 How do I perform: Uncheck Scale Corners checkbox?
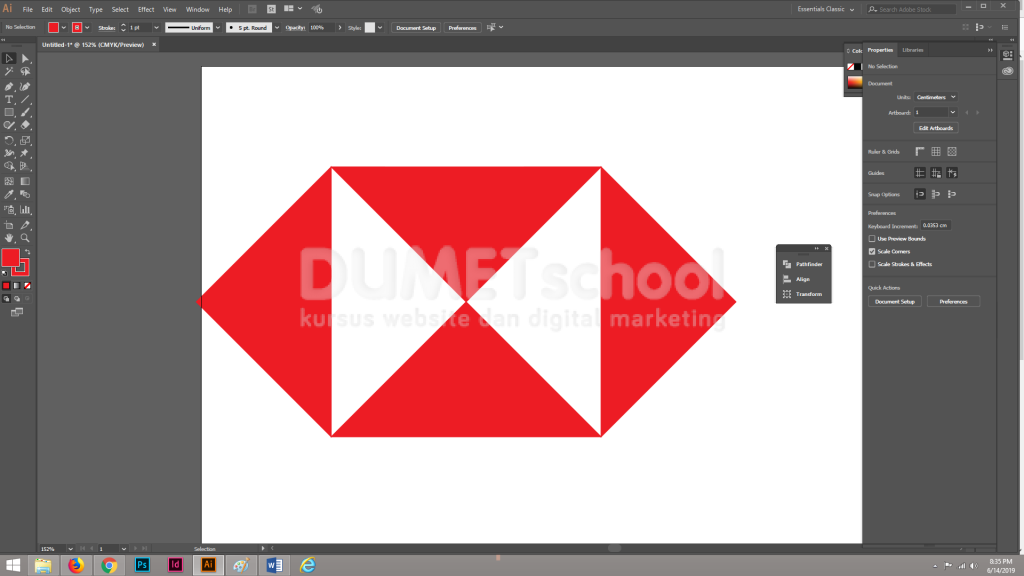click(x=872, y=251)
